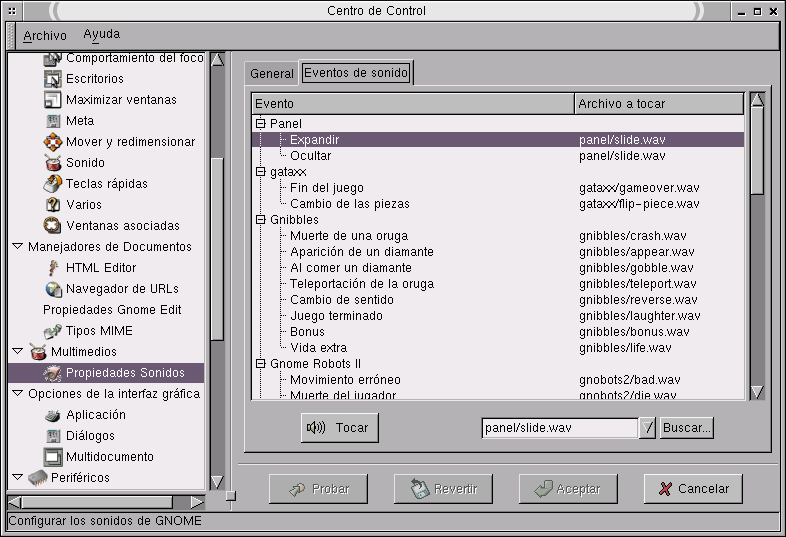Collapse the Multimedios tree section
Screen dimensions: 786x537
click(x=18, y=351)
